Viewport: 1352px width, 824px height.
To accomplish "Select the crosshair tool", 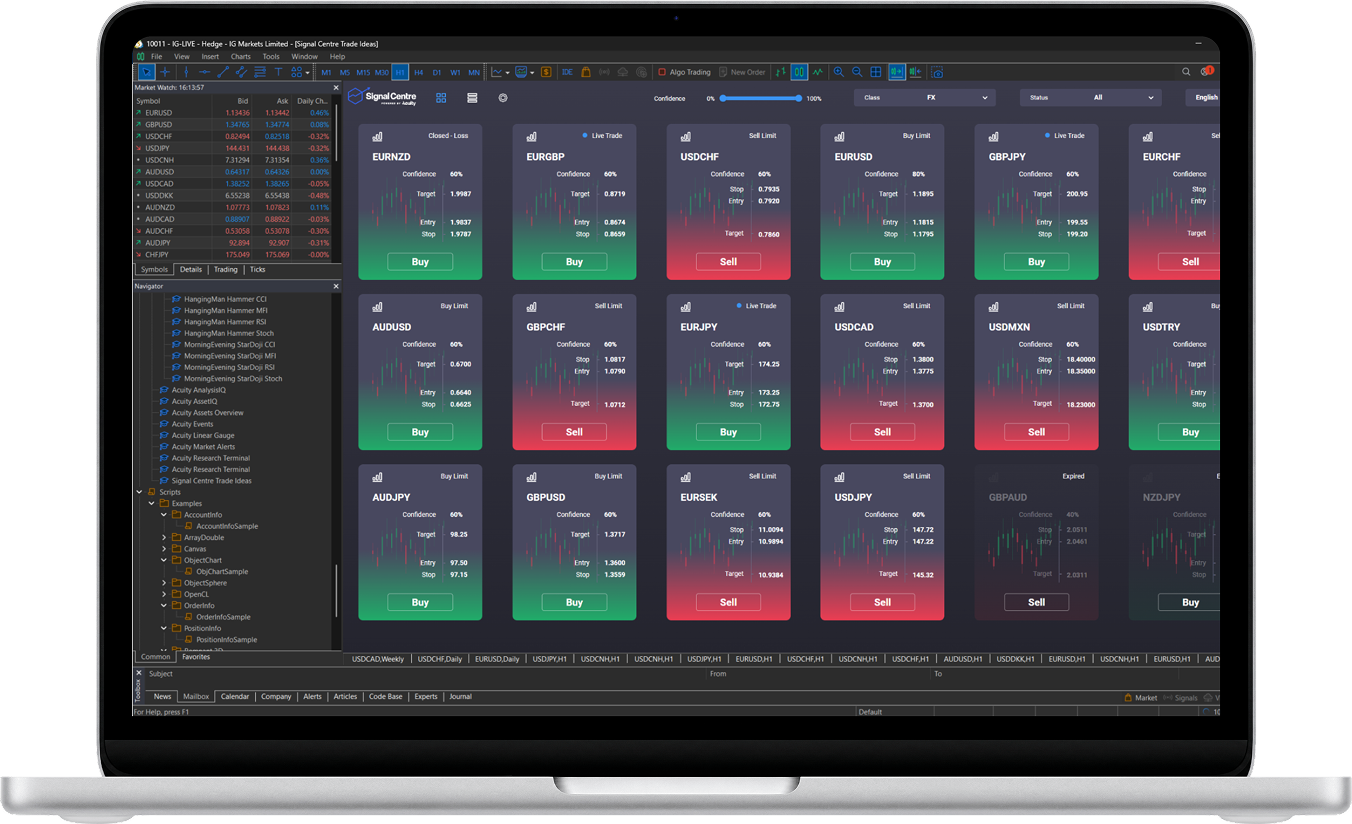I will 165,72.
